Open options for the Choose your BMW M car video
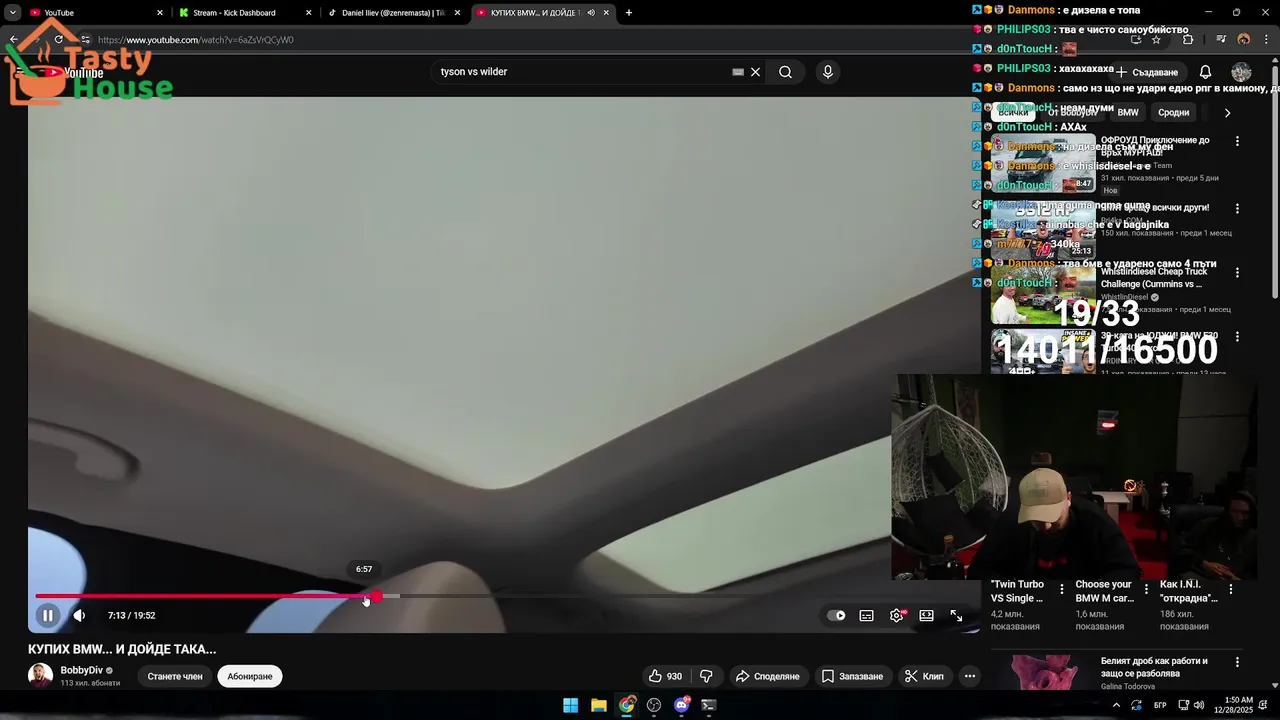 click(x=1146, y=589)
